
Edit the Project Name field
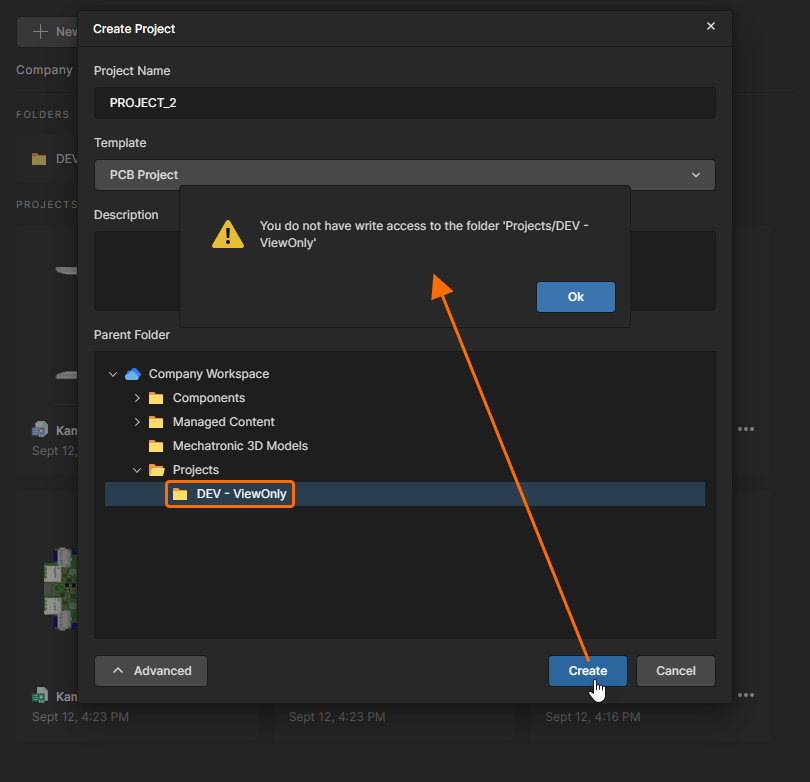pyautogui.click(x=405, y=103)
